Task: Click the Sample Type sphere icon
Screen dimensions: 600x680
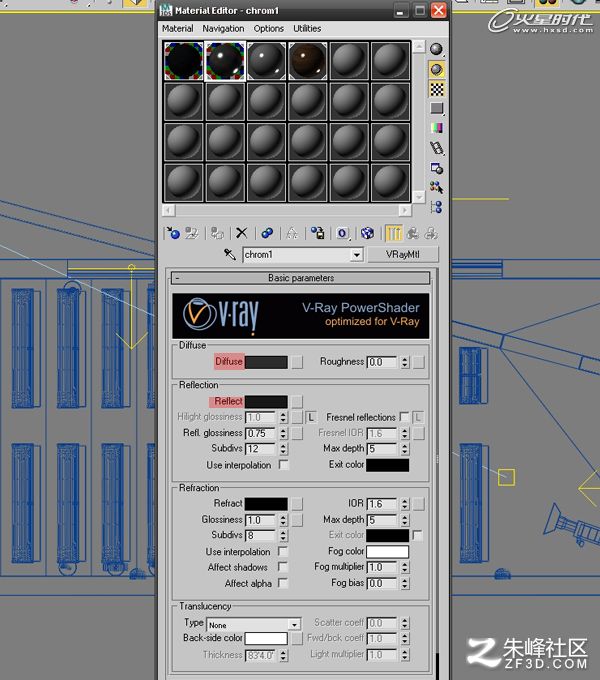Action: 437,49
